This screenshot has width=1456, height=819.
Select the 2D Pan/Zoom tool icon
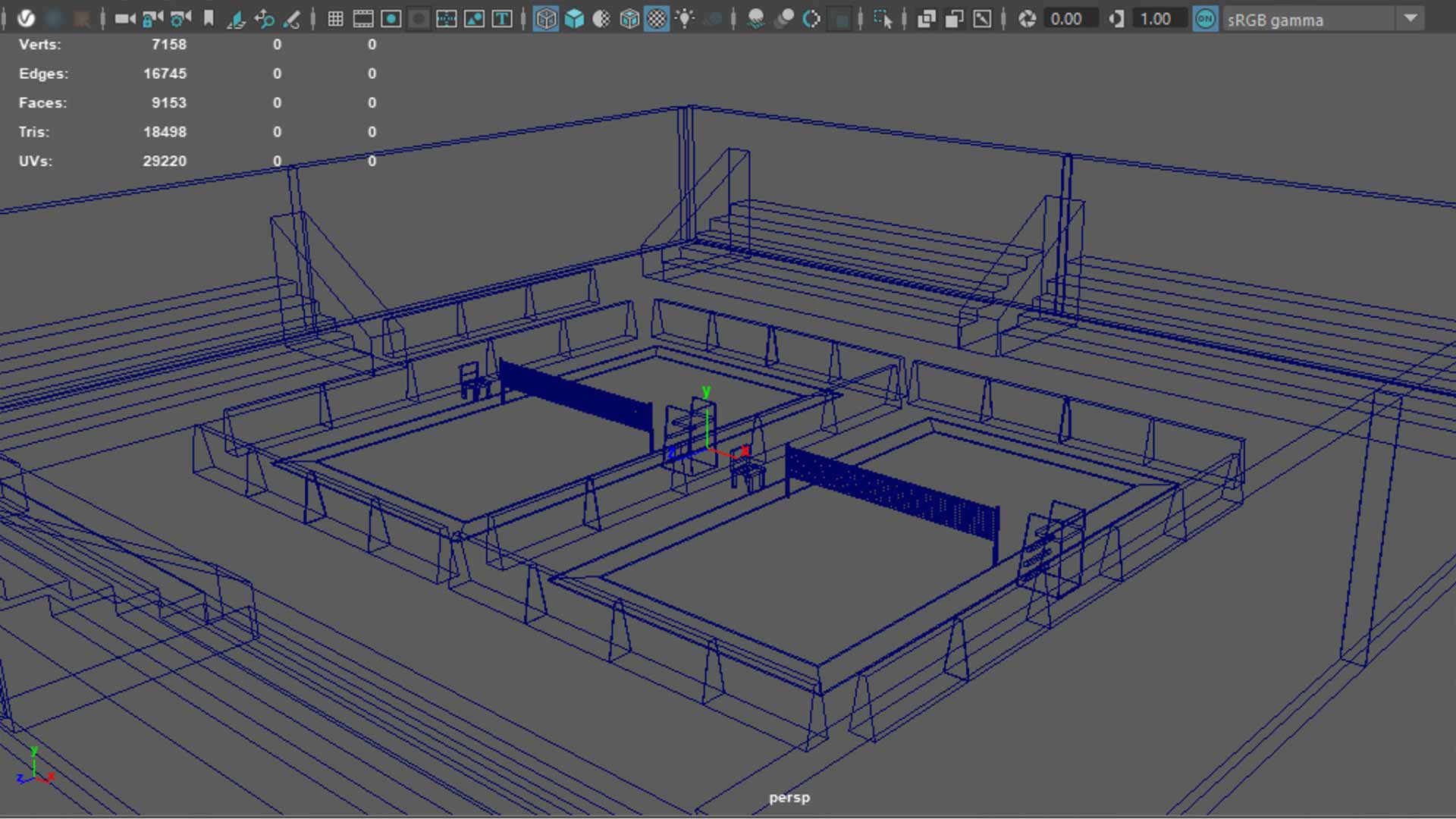point(264,19)
